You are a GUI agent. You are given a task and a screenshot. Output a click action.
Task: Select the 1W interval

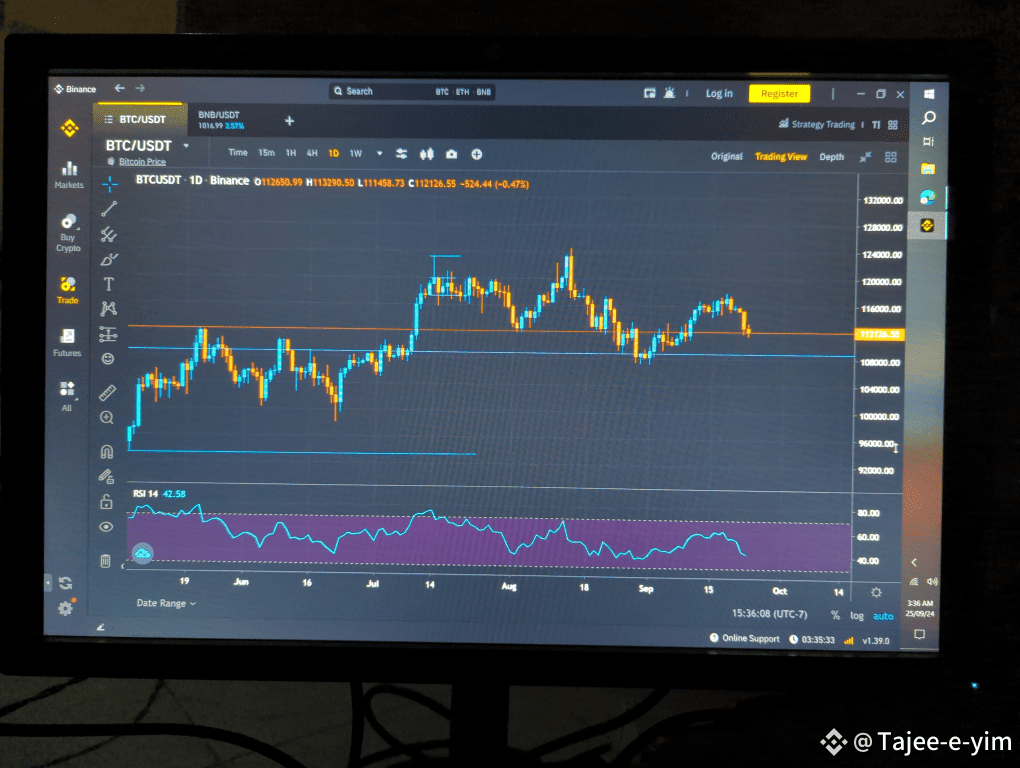356,153
